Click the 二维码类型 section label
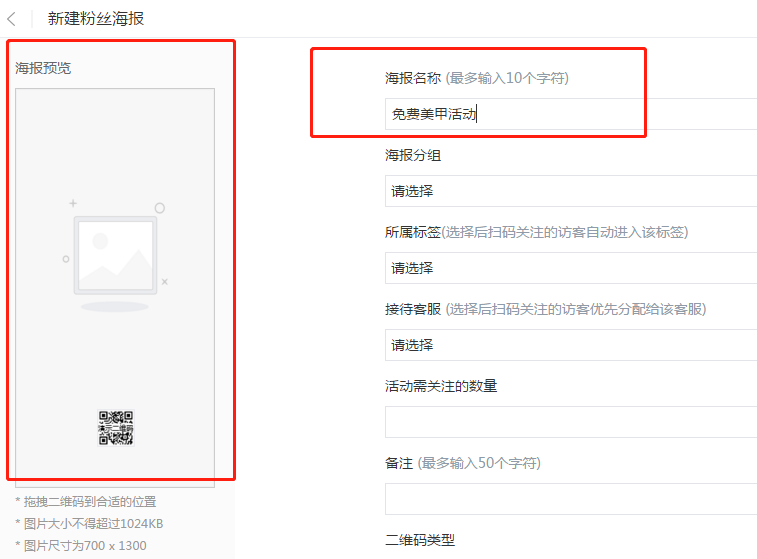The height and width of the screenshot is (559, 757). coord(420,540)
